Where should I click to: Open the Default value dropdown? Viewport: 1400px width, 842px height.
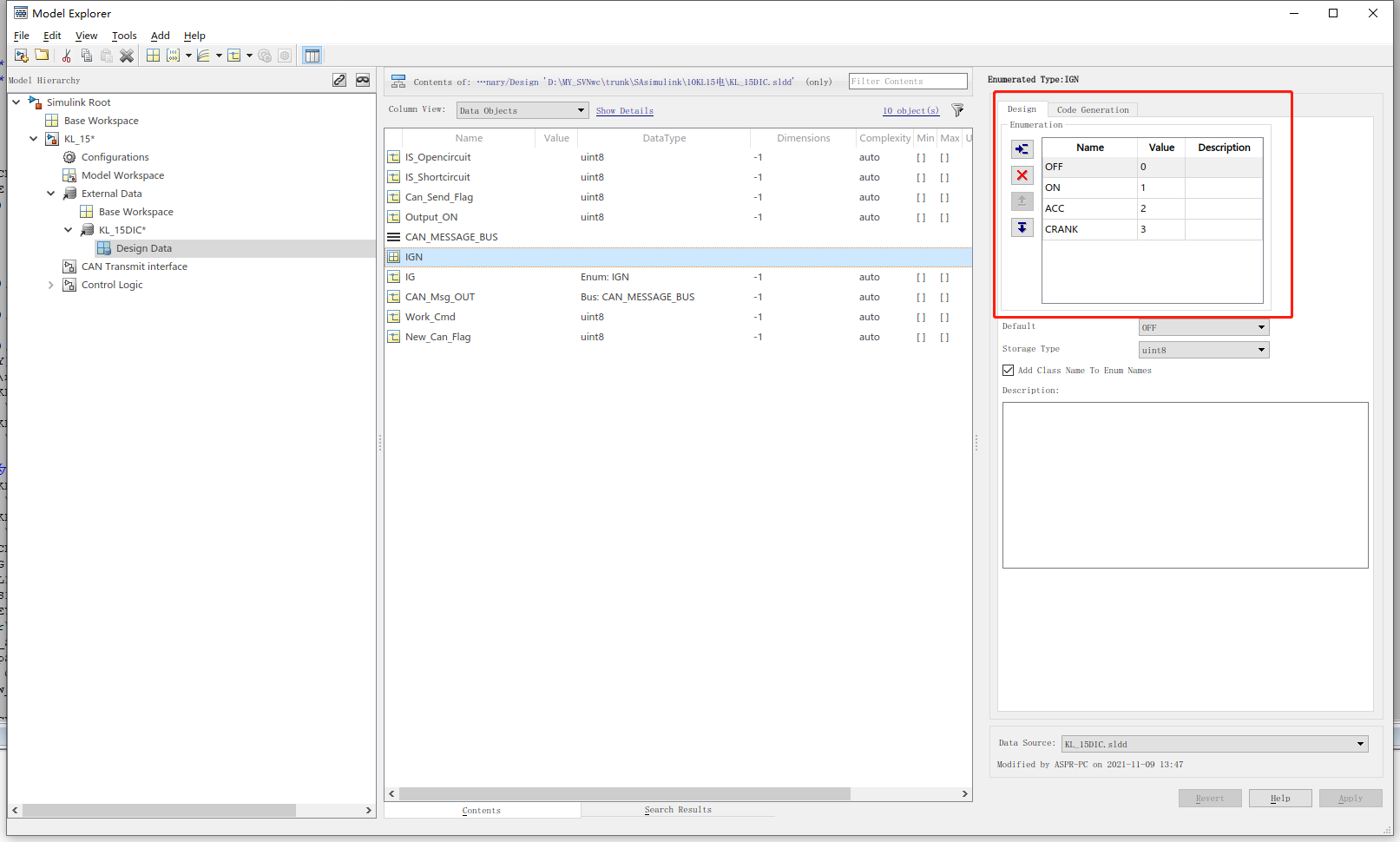pyautogui.click(x=1204, y=327)
